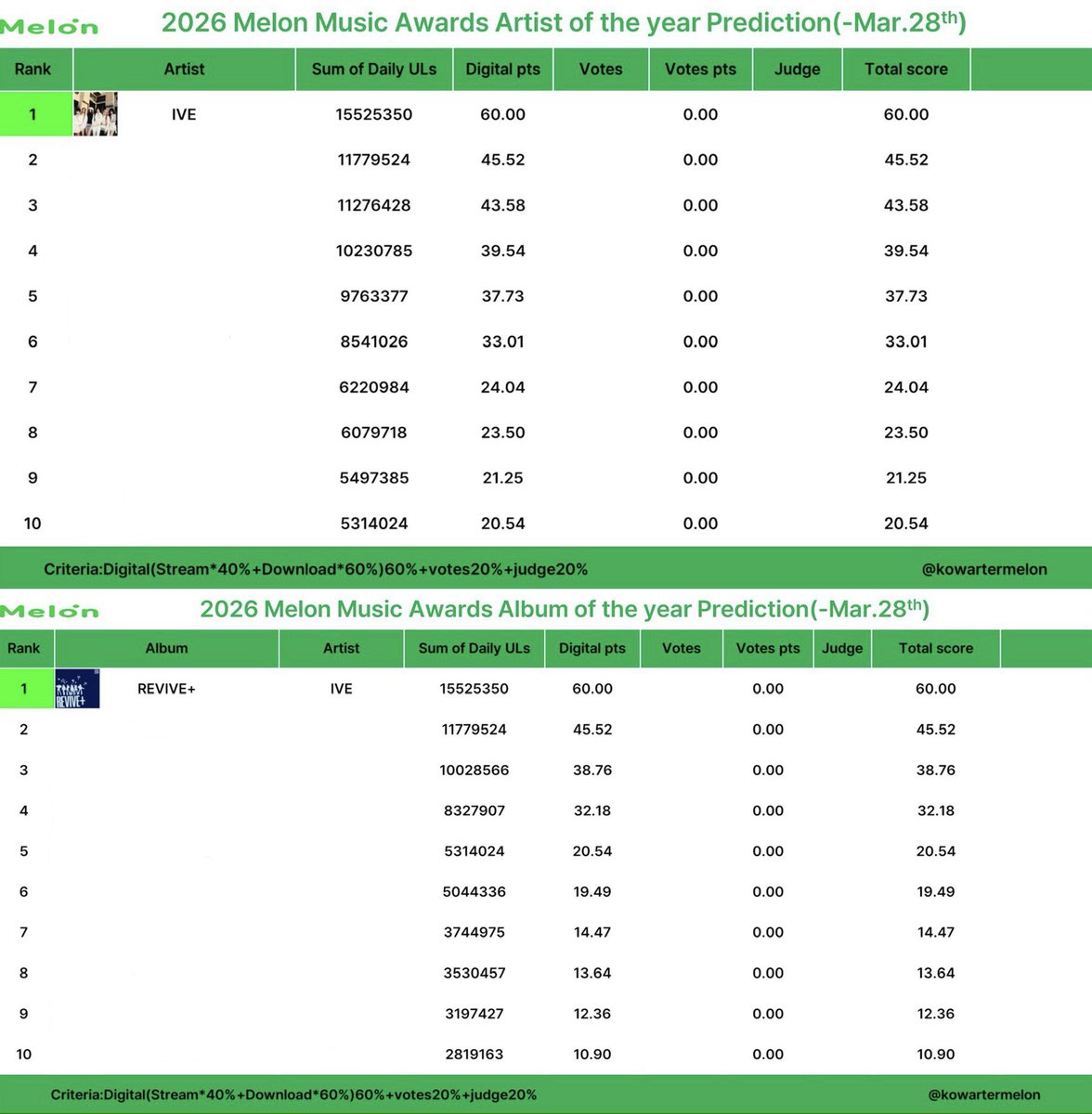Image resolution: width=1092 pixels, height=1114 pixels.
Task: Click 10.90 in the Total score column
Action: tap(936, 1054)
